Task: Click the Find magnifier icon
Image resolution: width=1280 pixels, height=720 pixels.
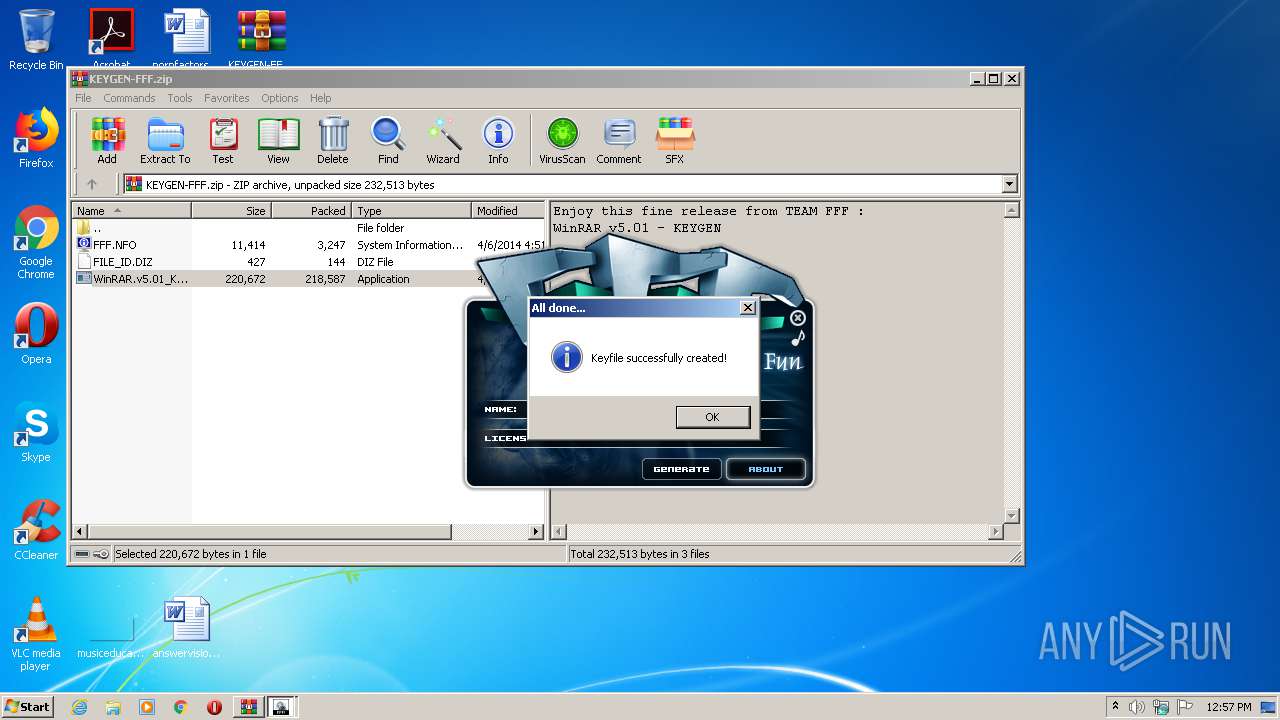Action: pyautogui.click(x=388, y=141)
